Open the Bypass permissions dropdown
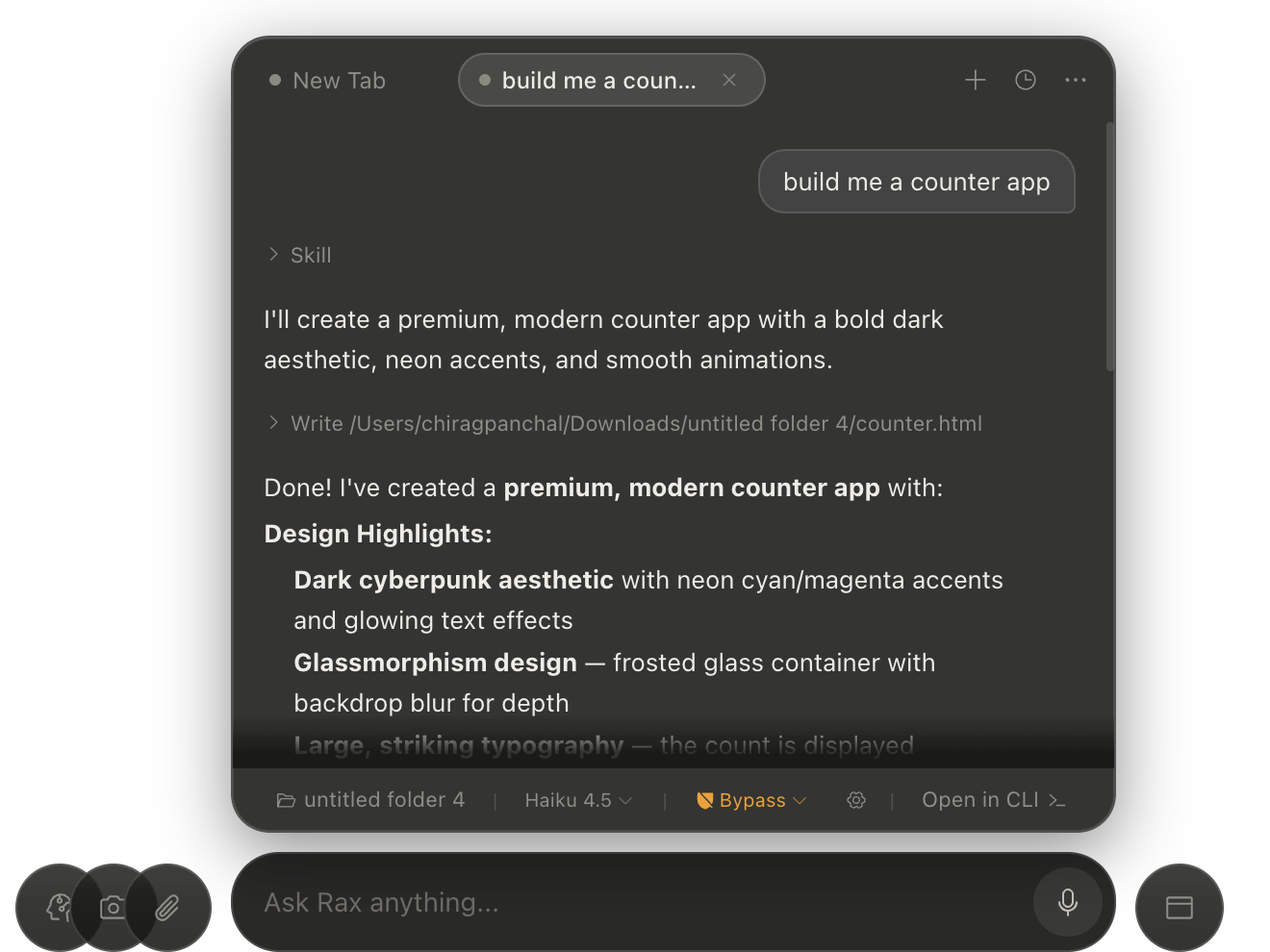Screen dimensions: 1270x952 (751, 800)
